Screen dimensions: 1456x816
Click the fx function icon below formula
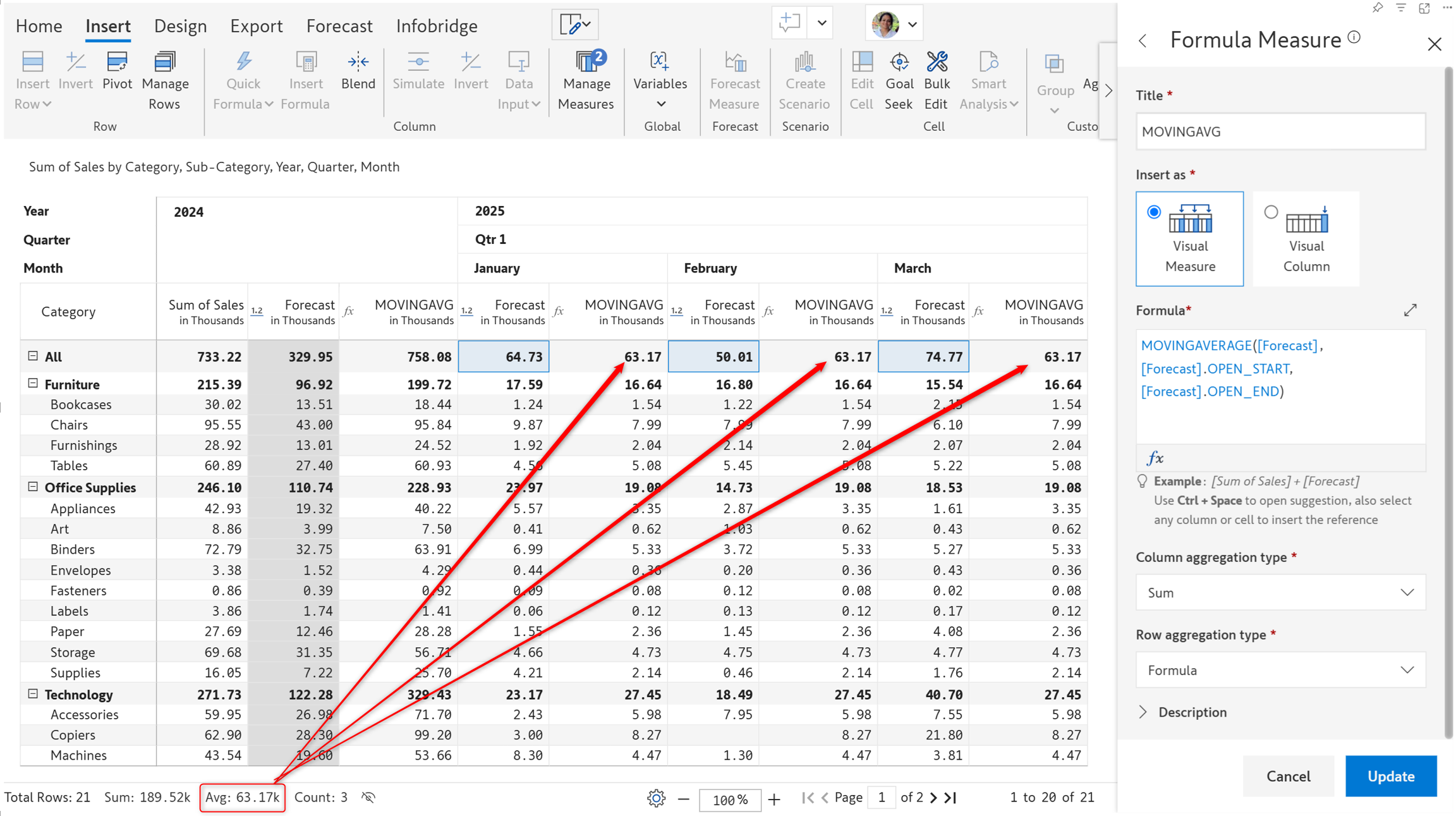(x=1155, y=458)
